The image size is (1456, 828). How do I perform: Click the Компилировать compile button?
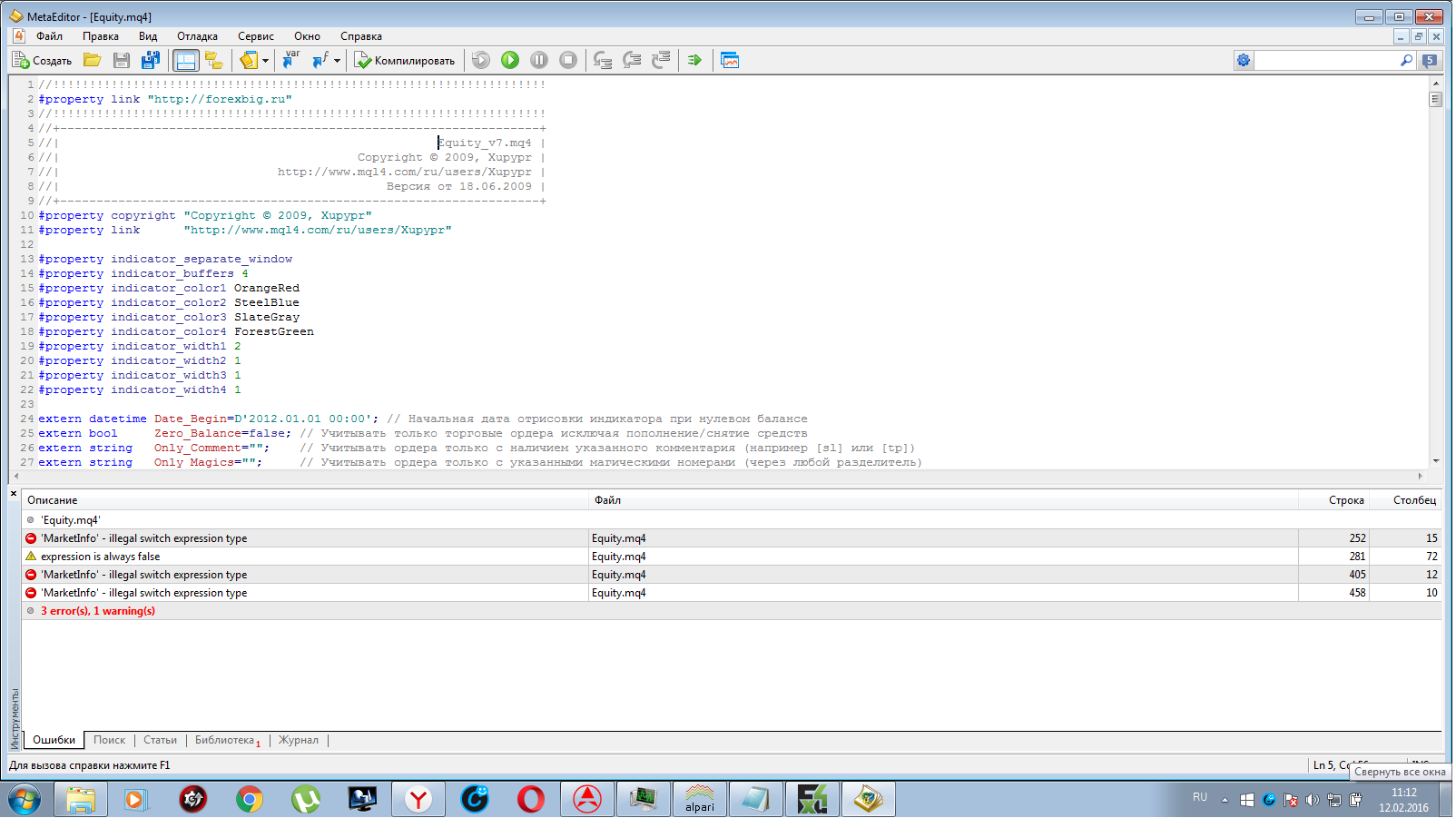tap(406, 61)
